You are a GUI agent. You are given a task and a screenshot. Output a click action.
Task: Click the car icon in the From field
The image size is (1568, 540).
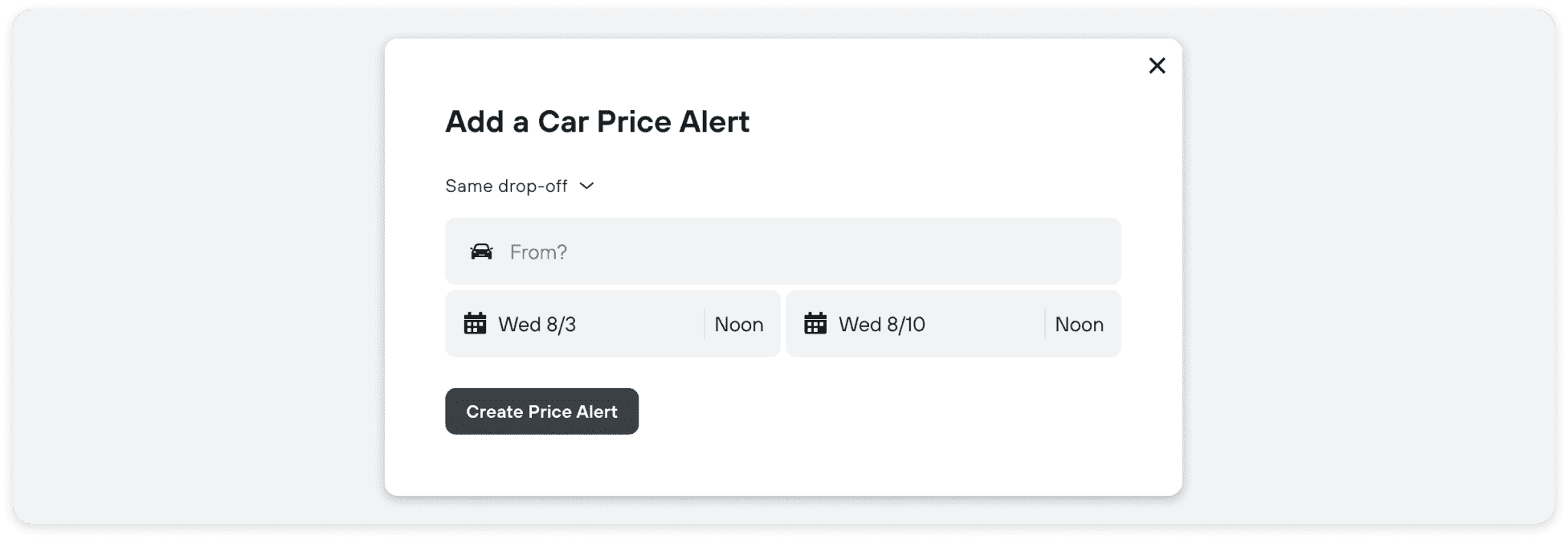click(x=481, y=252)
